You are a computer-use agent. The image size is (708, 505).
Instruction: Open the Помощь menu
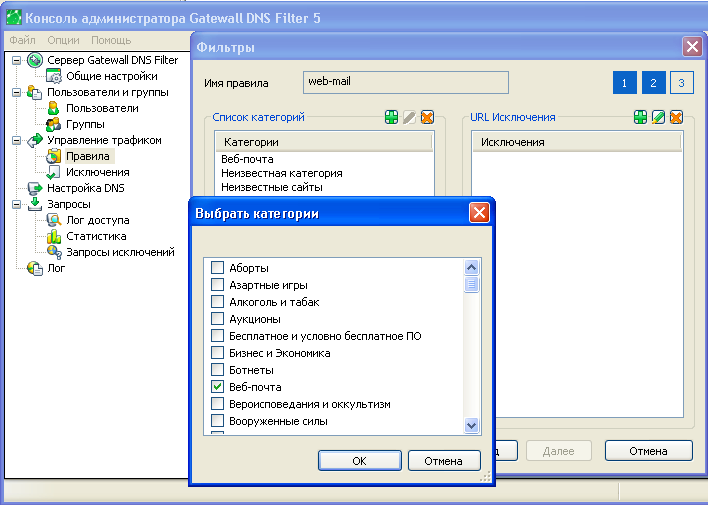111,40
